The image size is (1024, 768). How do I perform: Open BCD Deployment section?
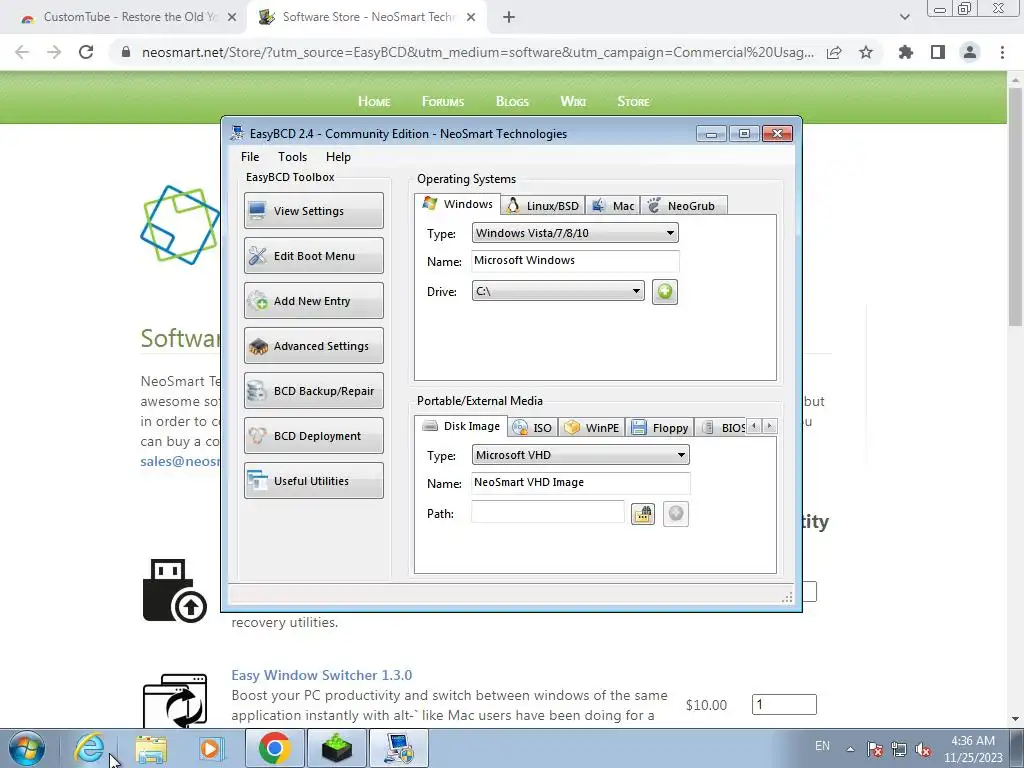pyautogui.click(x=313, y=436)
